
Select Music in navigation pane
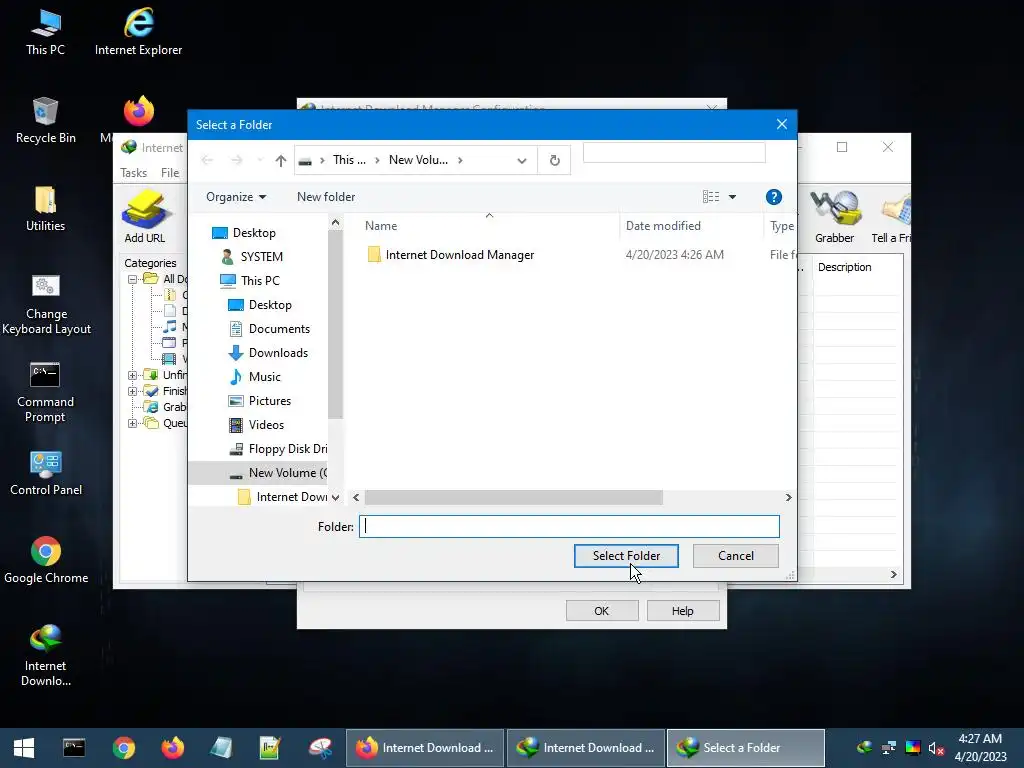[255, 377]
